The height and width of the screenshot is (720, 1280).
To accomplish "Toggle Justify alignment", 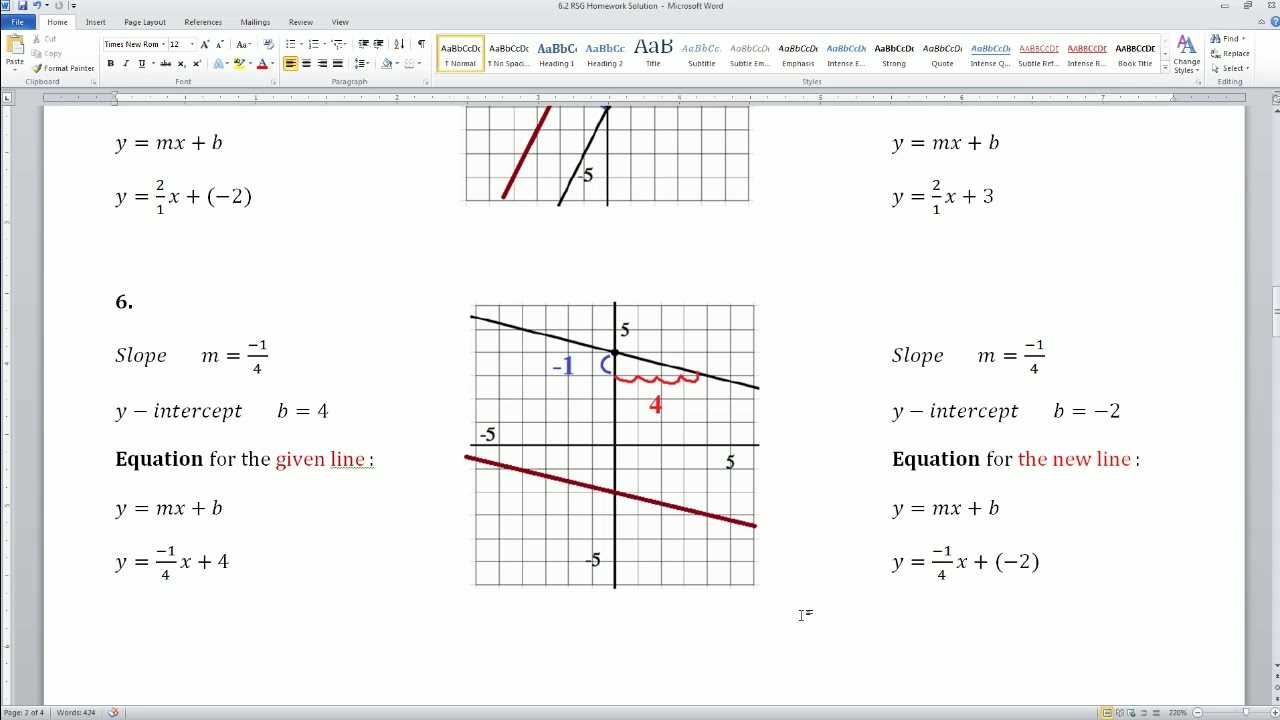I will pos(338,64).
